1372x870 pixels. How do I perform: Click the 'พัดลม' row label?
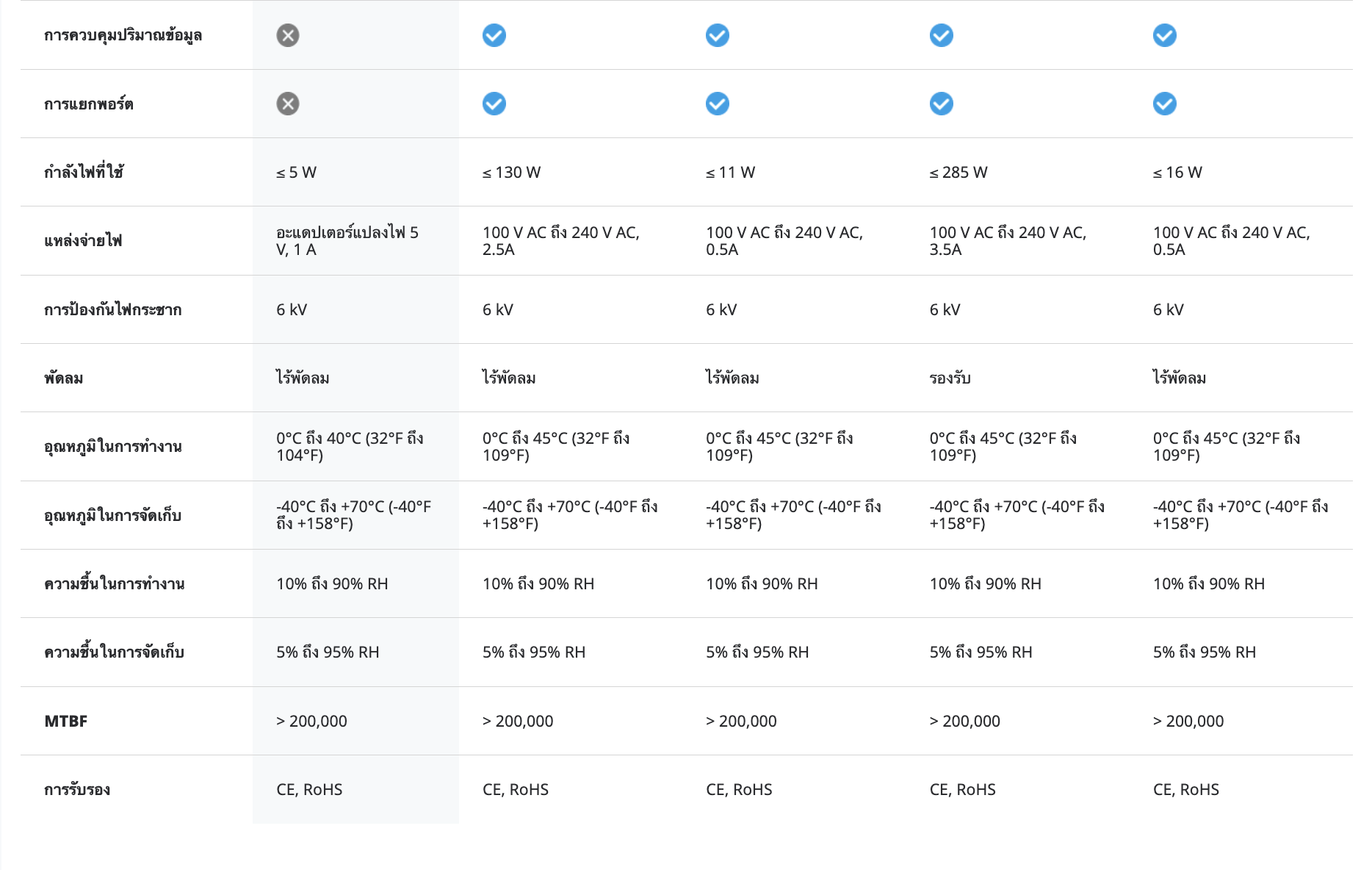[64, 378]
